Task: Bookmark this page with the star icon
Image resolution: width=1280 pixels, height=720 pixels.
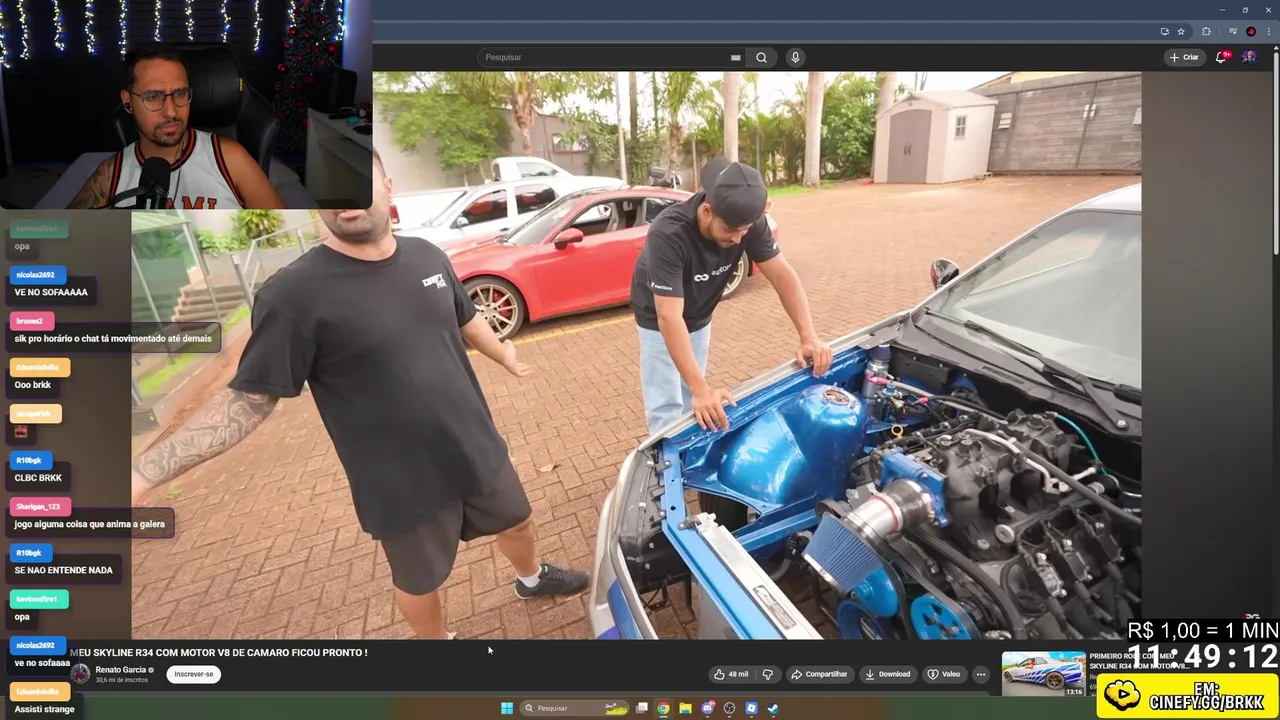Action: tap(1181, 31)
